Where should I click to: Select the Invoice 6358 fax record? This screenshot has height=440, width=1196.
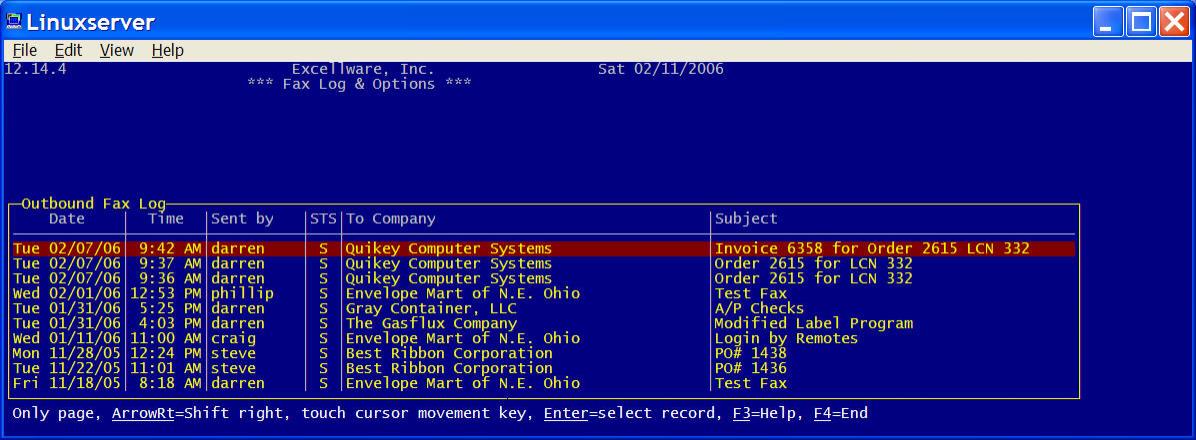tap(871, 248)
